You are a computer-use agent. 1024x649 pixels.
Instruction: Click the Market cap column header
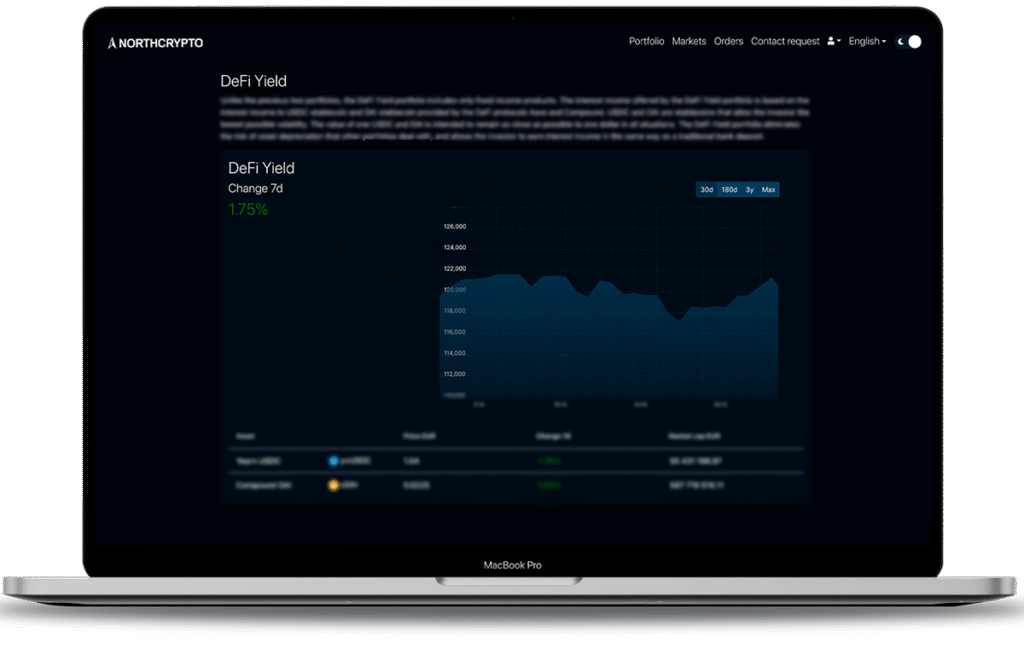tap(691, 437)
